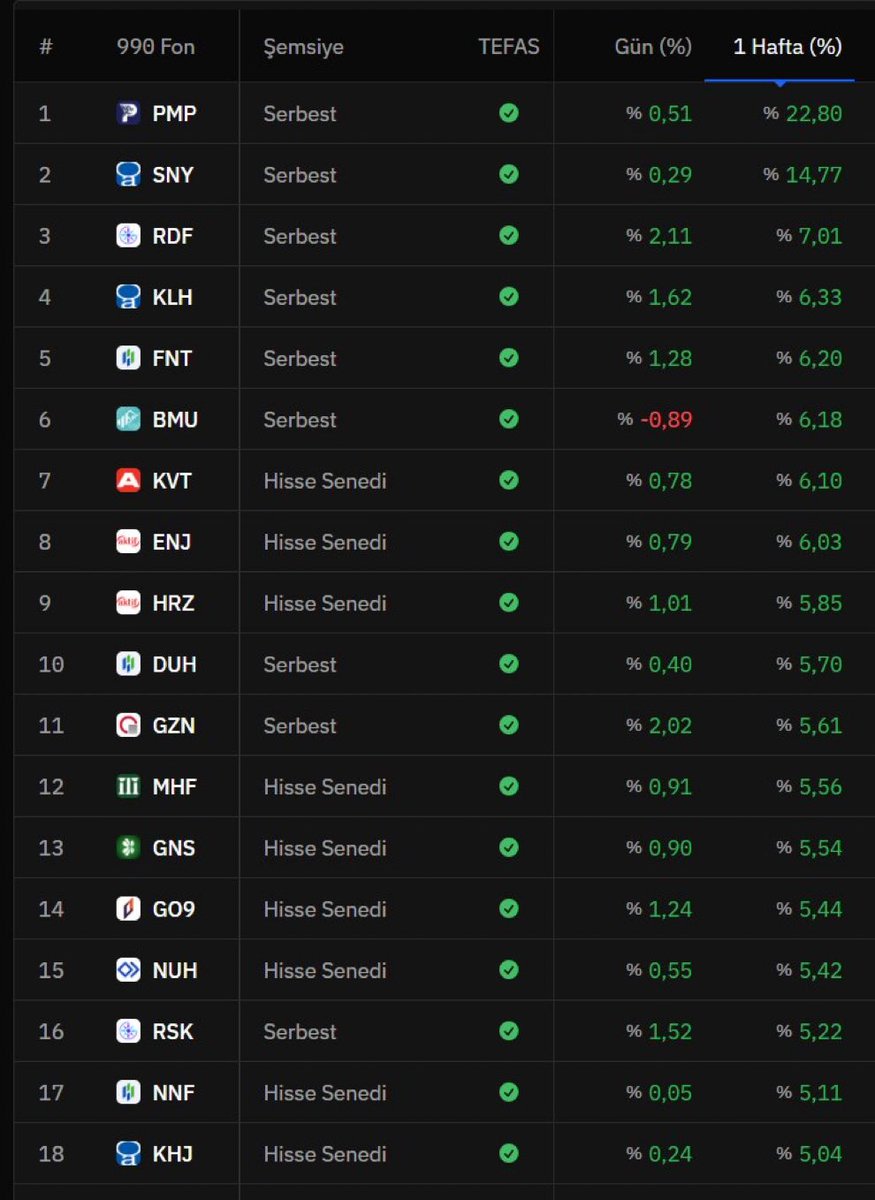Click the FNT fund logo icon

point(128,358)
